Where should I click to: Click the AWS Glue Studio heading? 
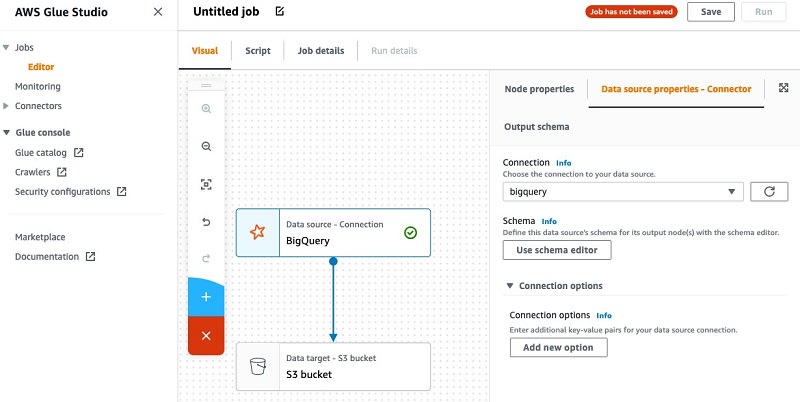[x=61, y=12]
